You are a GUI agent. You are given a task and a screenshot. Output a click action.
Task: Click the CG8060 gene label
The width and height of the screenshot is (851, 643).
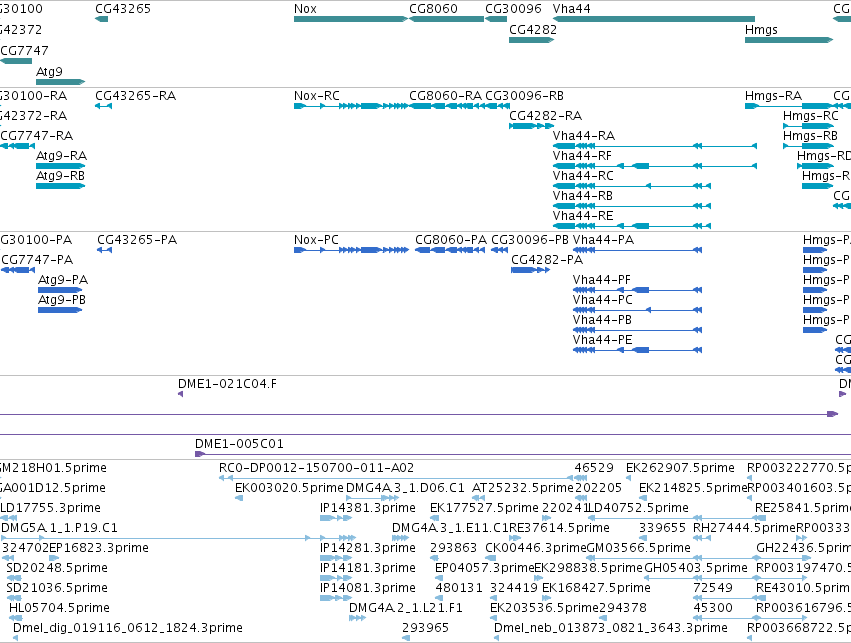(x=433, y=9)
